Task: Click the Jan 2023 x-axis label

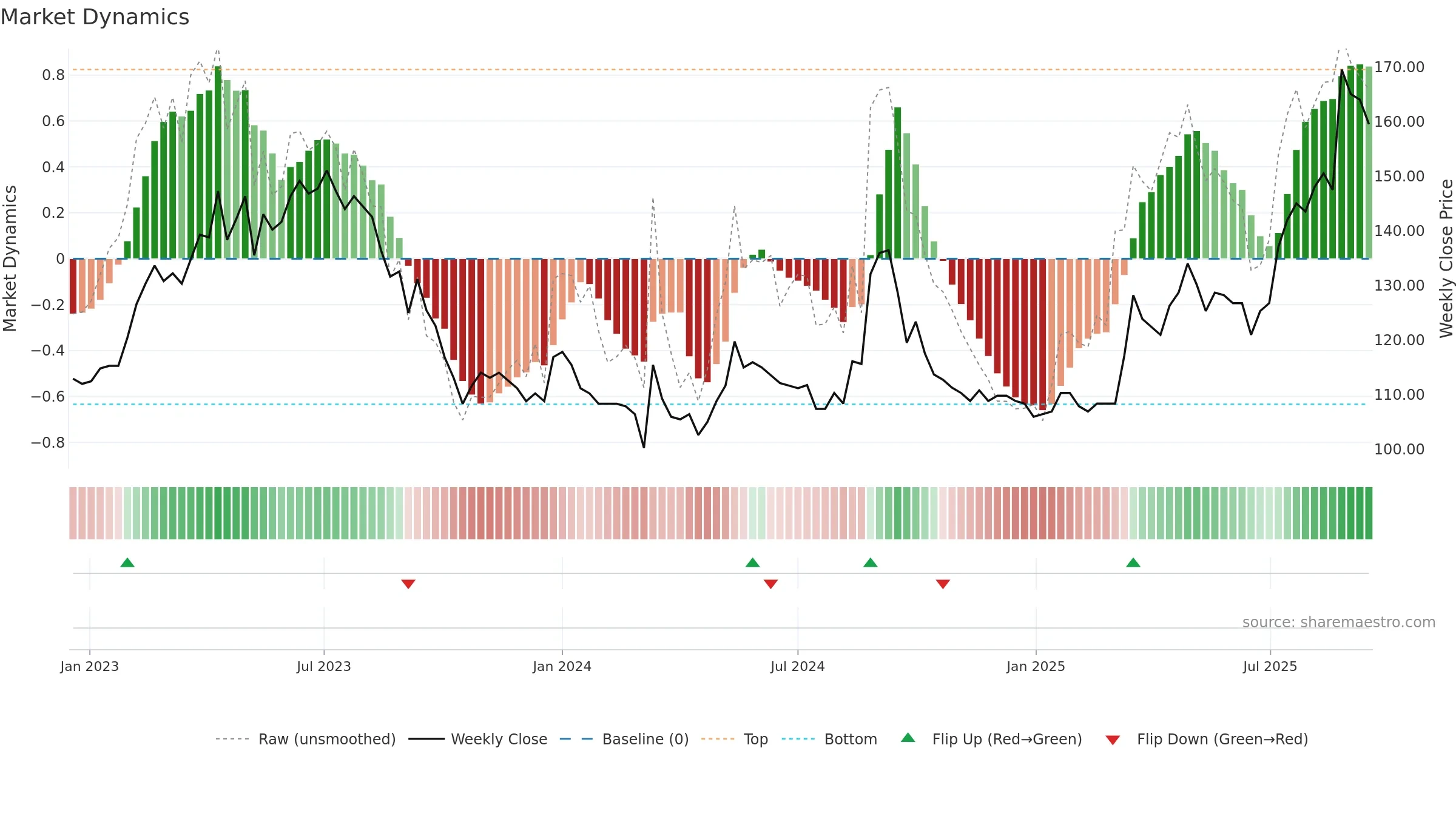Action: (90, 666)
